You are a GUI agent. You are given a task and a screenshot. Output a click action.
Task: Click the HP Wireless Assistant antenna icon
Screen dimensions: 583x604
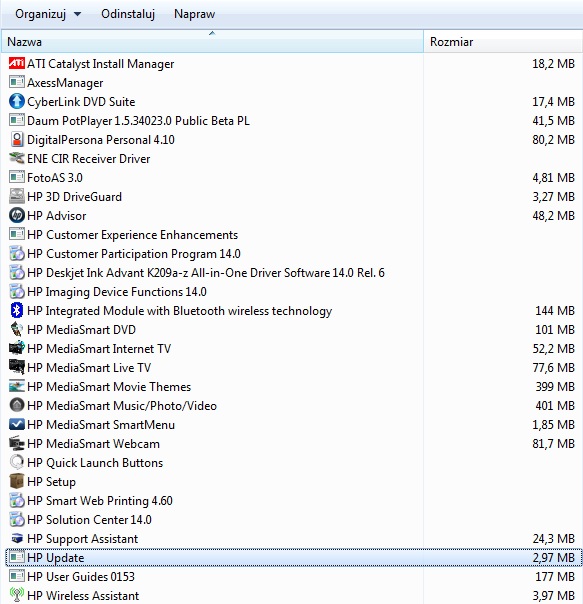coord(17,595)
